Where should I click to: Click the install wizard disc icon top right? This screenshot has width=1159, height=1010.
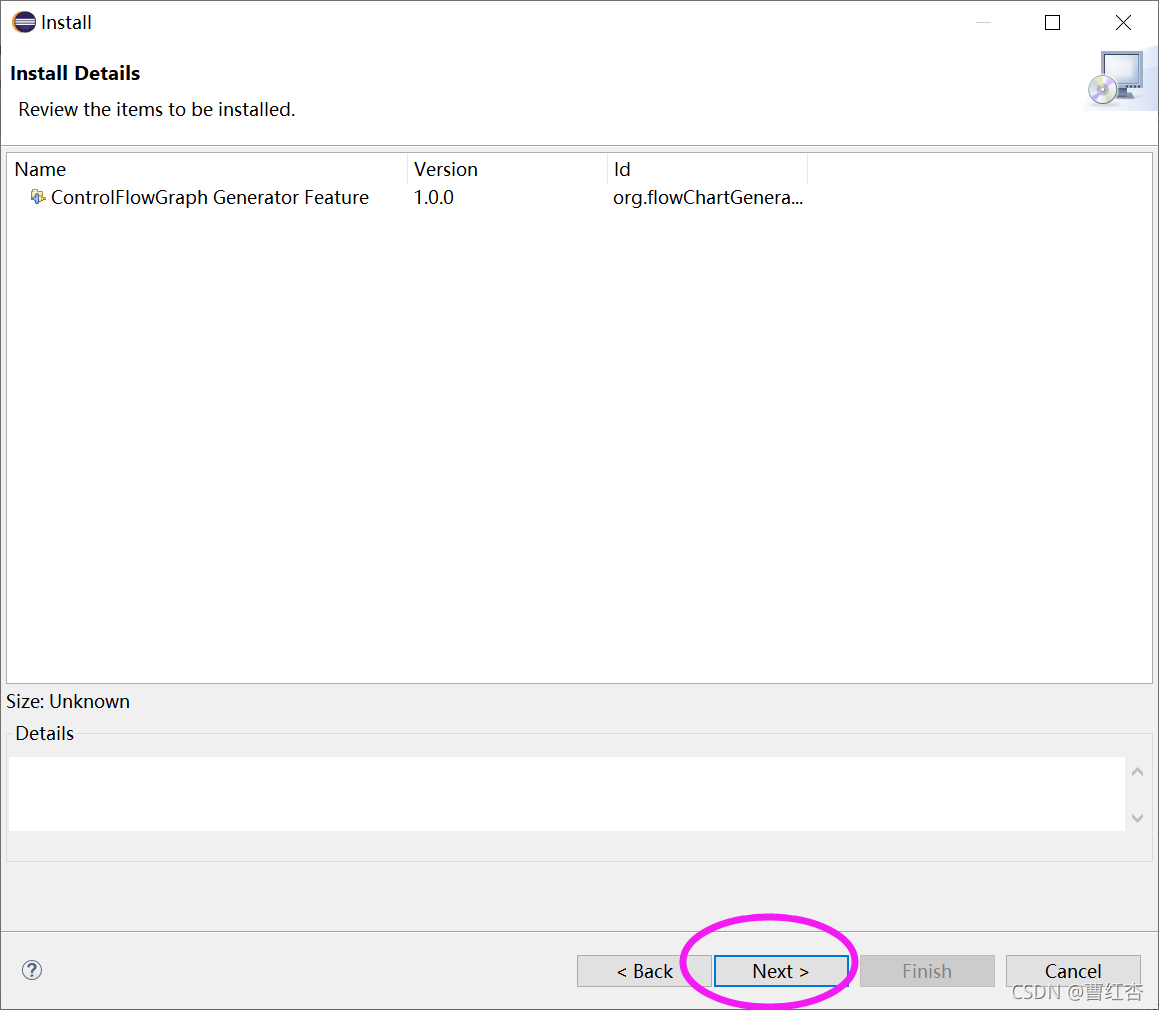[1122, 77]
